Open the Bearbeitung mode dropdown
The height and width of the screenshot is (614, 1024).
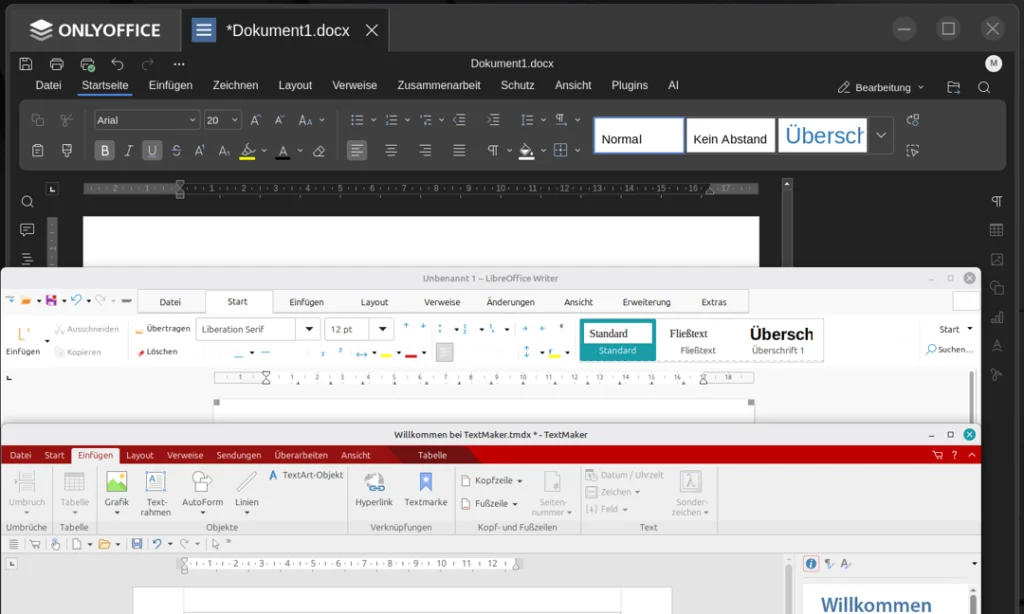pyautogui.click(x=882, y=88)
